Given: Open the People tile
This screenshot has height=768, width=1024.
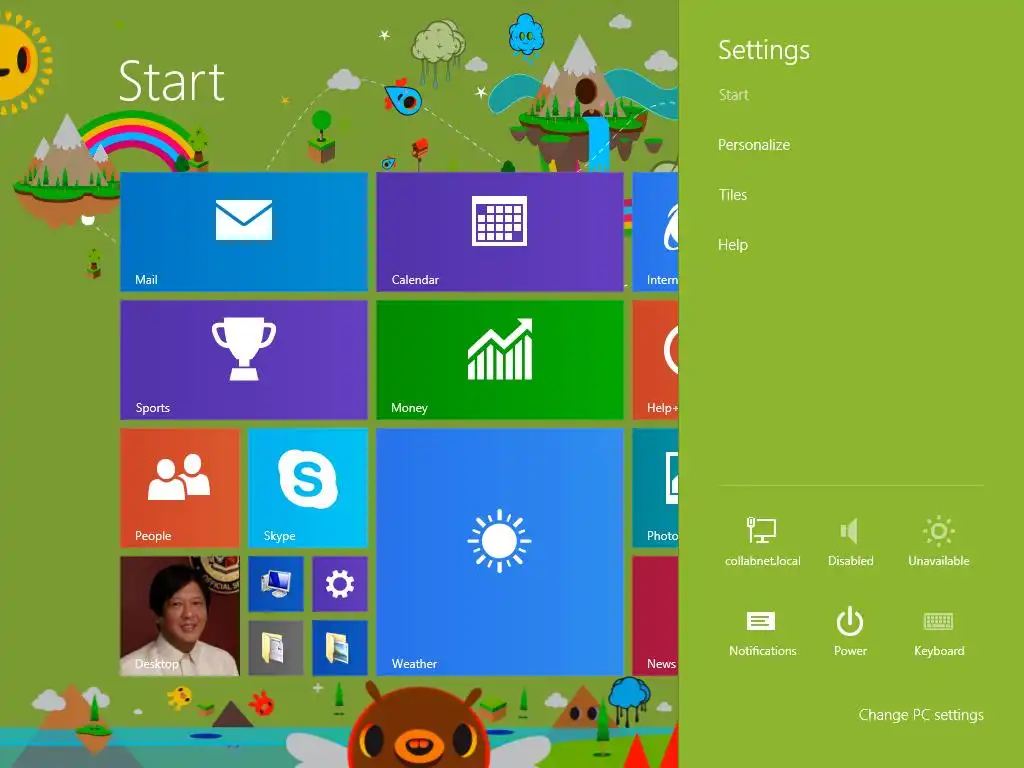Looking at the screenshot, I should click(x=180, y=488).
